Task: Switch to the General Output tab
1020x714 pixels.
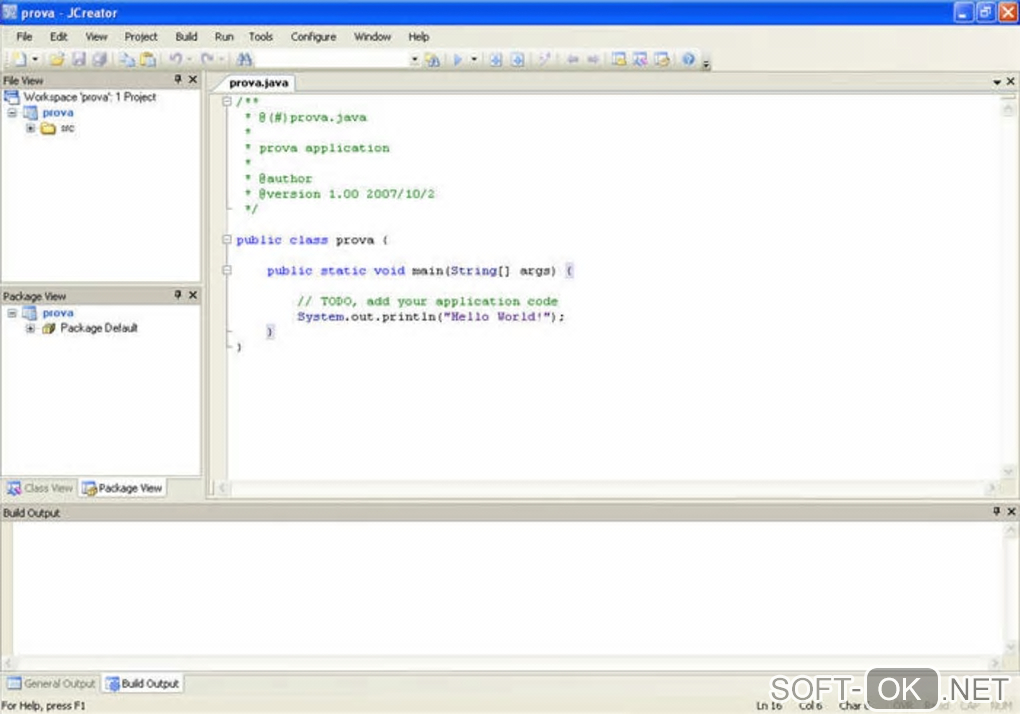Action: click(x=51, y=683)
